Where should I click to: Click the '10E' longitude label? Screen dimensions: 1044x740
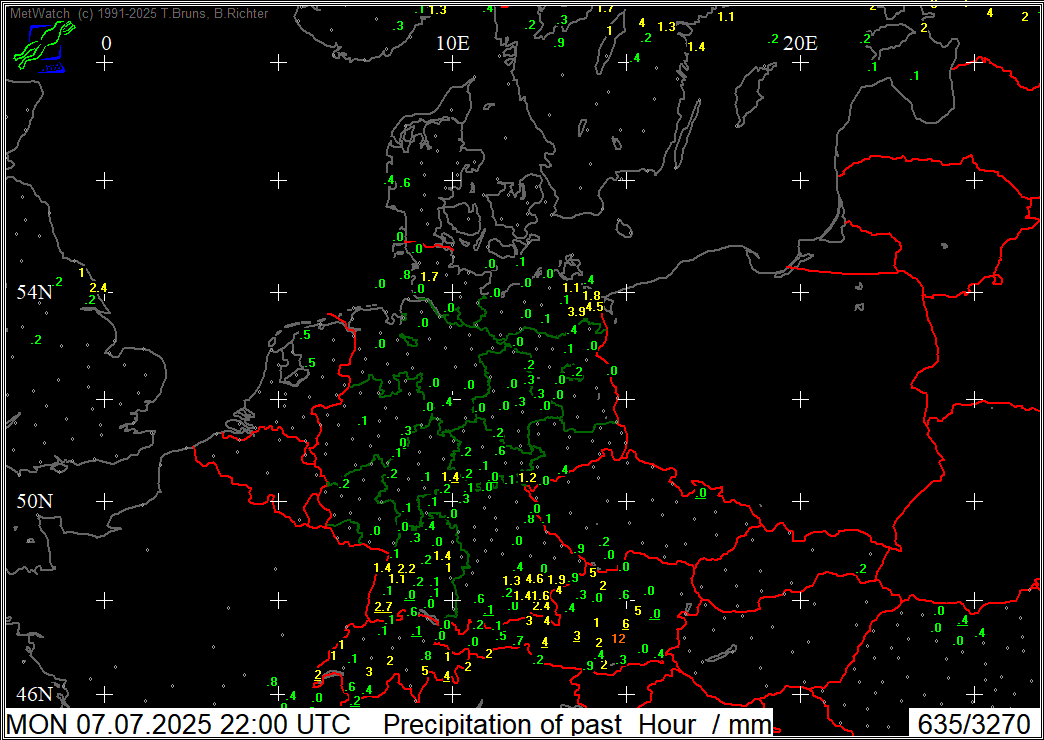453,44
